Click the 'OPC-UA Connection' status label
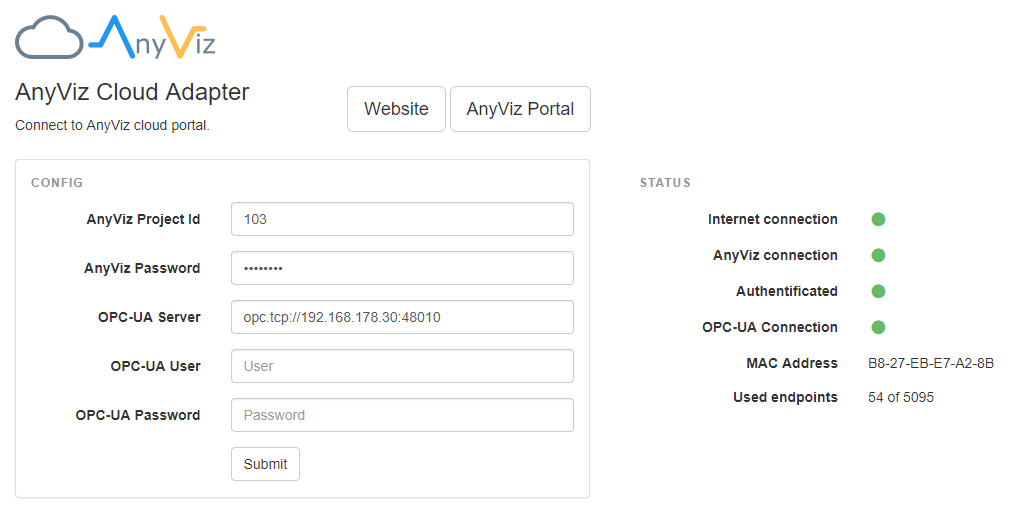This screenshot has width=1022, height=506. (x=770, y=327)
